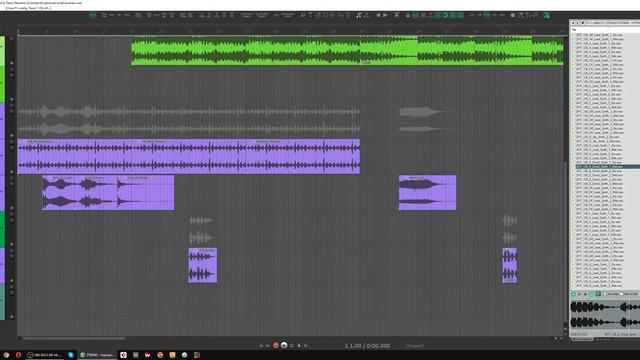The width and height of the screenshot is (640, 360).
Task: Jump to project start using transport
Action: point(261,346)
